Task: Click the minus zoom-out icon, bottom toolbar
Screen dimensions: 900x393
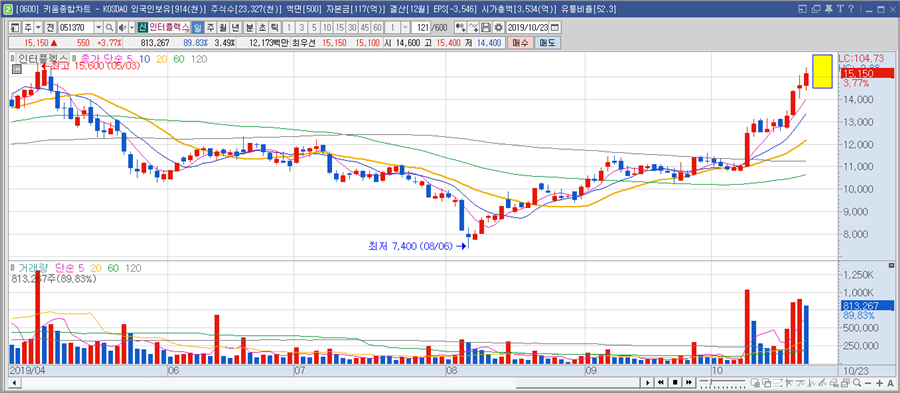Action: 868,383
